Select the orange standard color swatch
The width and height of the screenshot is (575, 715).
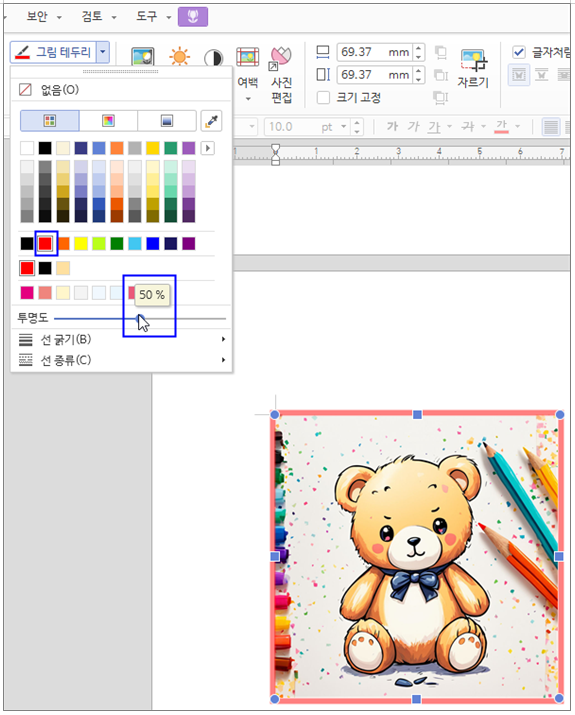[x=63, y=244]
